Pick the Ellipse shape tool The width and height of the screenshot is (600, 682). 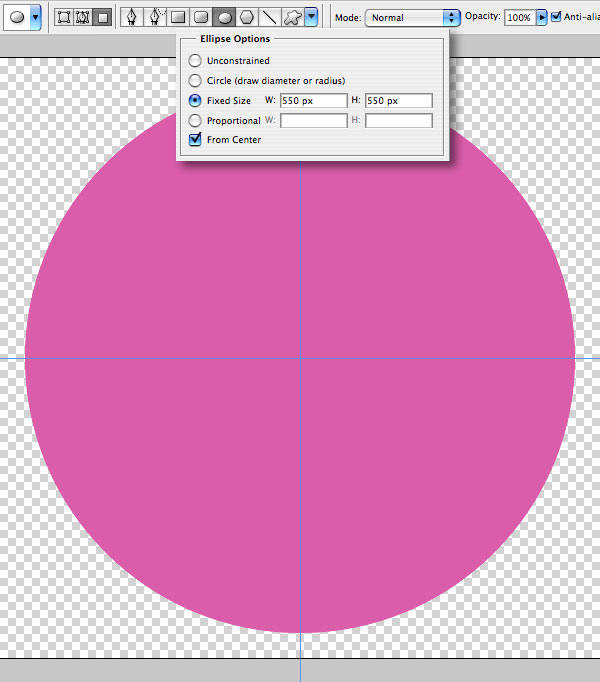coord(224,17)
